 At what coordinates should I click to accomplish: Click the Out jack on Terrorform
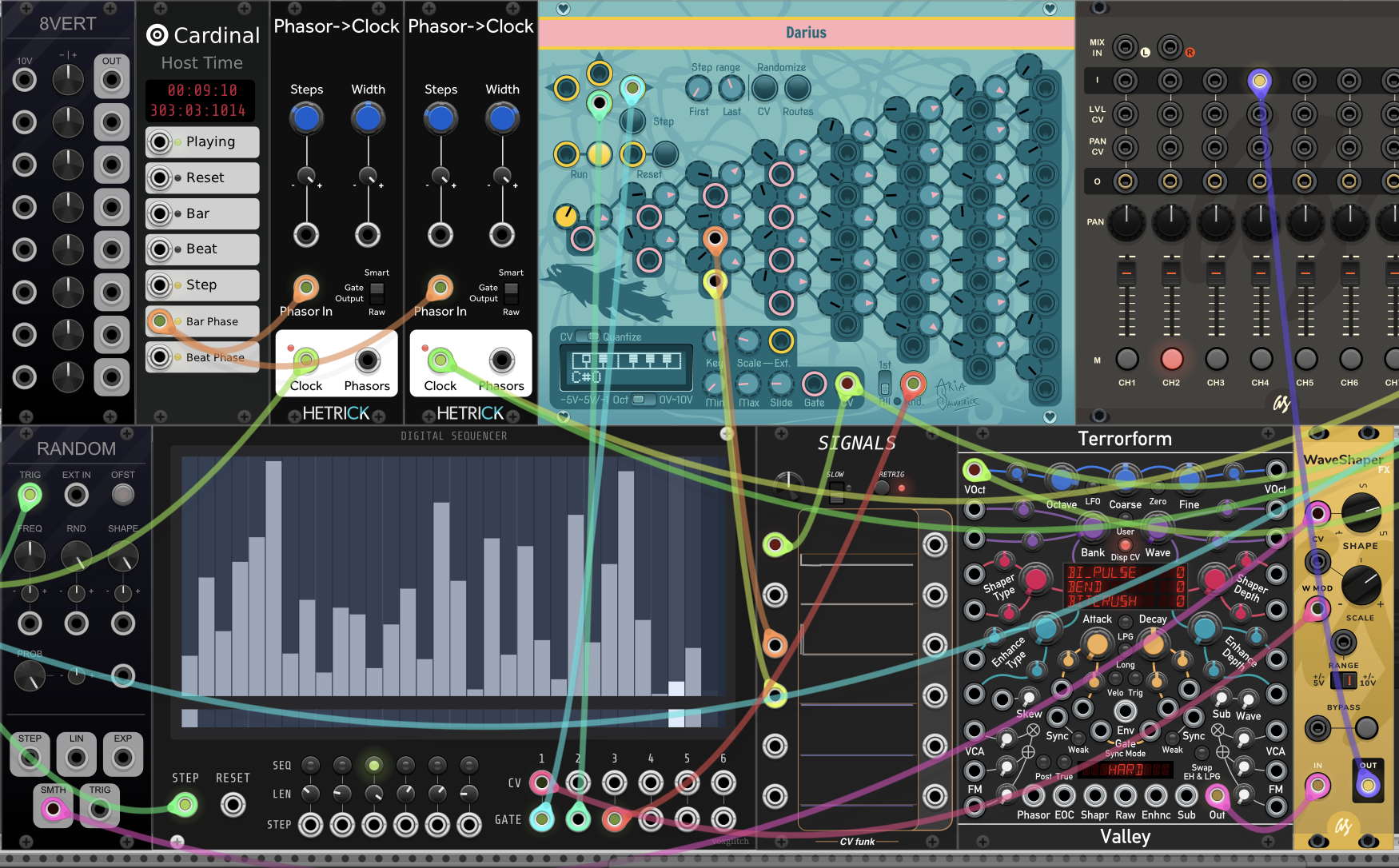[1217, 795]
